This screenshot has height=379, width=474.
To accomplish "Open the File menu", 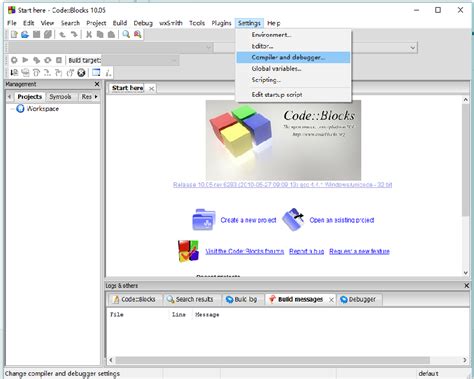I will (12, 23).
